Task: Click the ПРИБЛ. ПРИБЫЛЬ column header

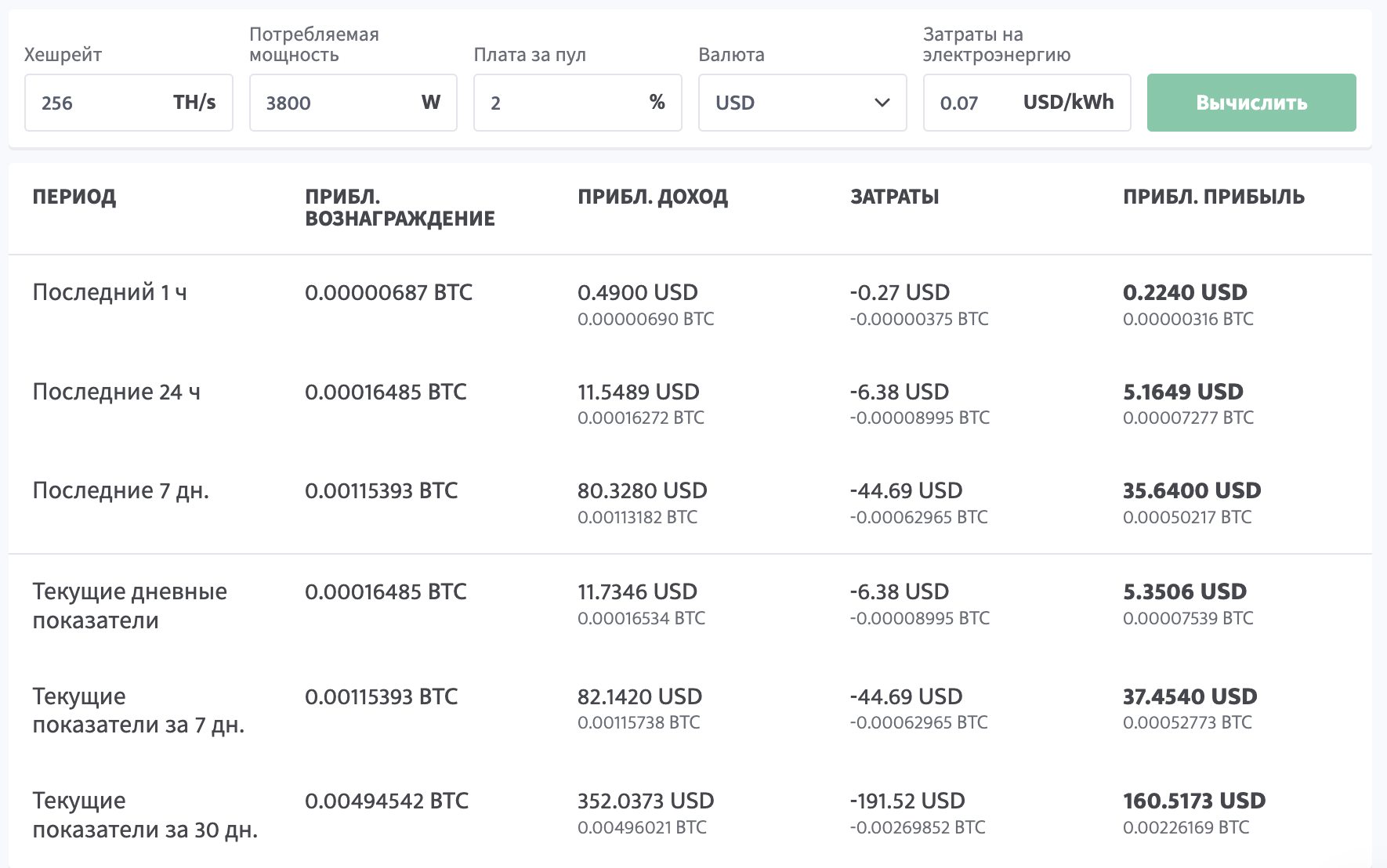Action: tap(1214, 197)
